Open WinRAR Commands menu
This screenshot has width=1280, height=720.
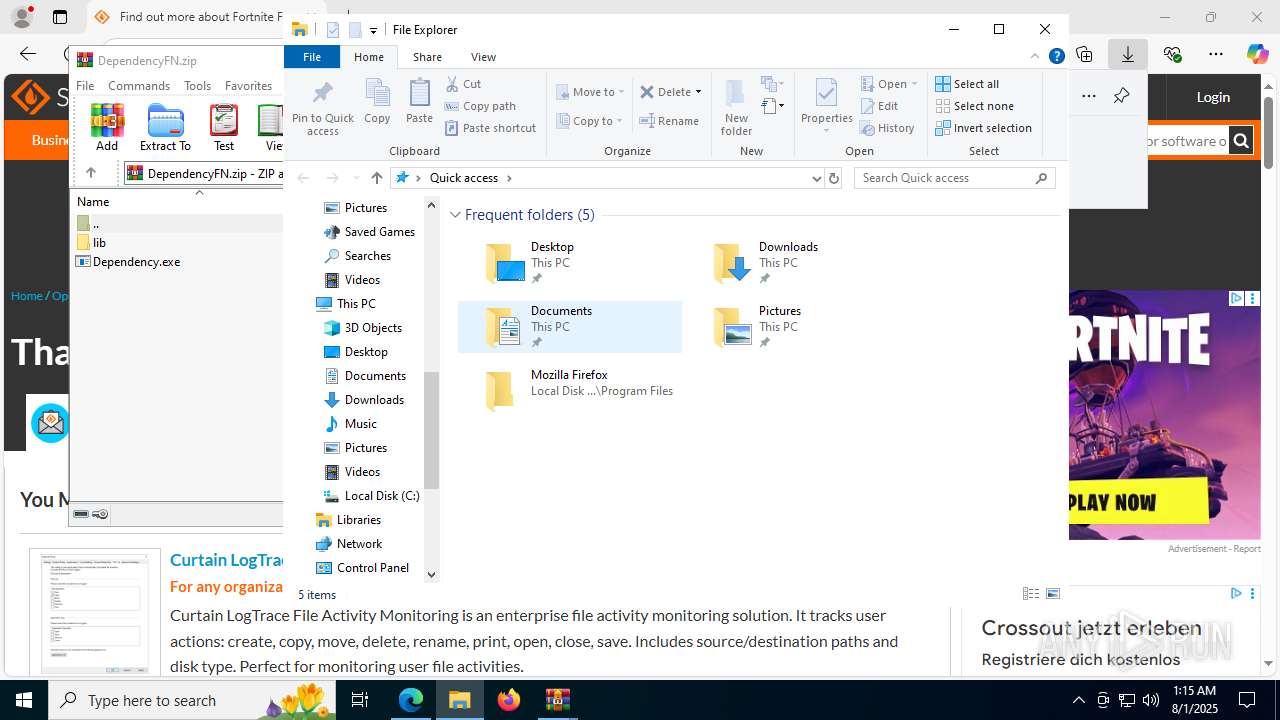pos(139,86)
